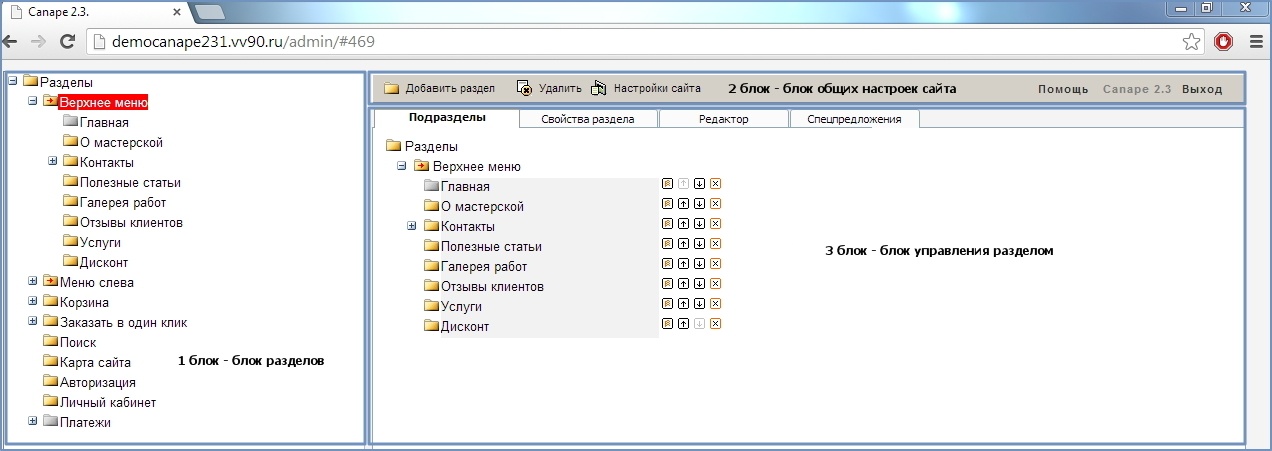Move Галерея работ down with arrow icon
This screenshot has height=451, width=1272.
[x=699, y=264]
